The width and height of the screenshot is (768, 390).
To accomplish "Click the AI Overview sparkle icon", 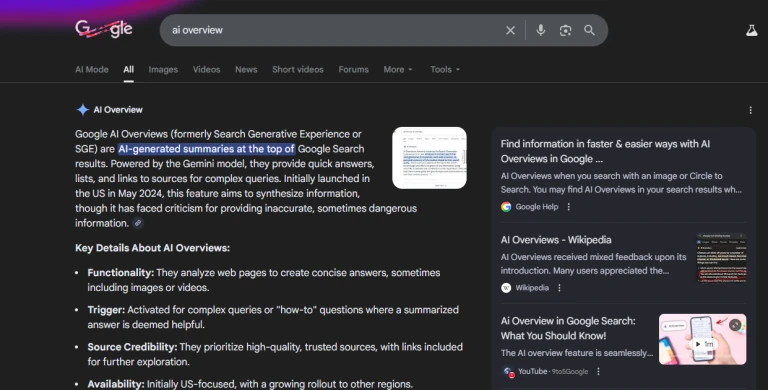I will 82,110.
